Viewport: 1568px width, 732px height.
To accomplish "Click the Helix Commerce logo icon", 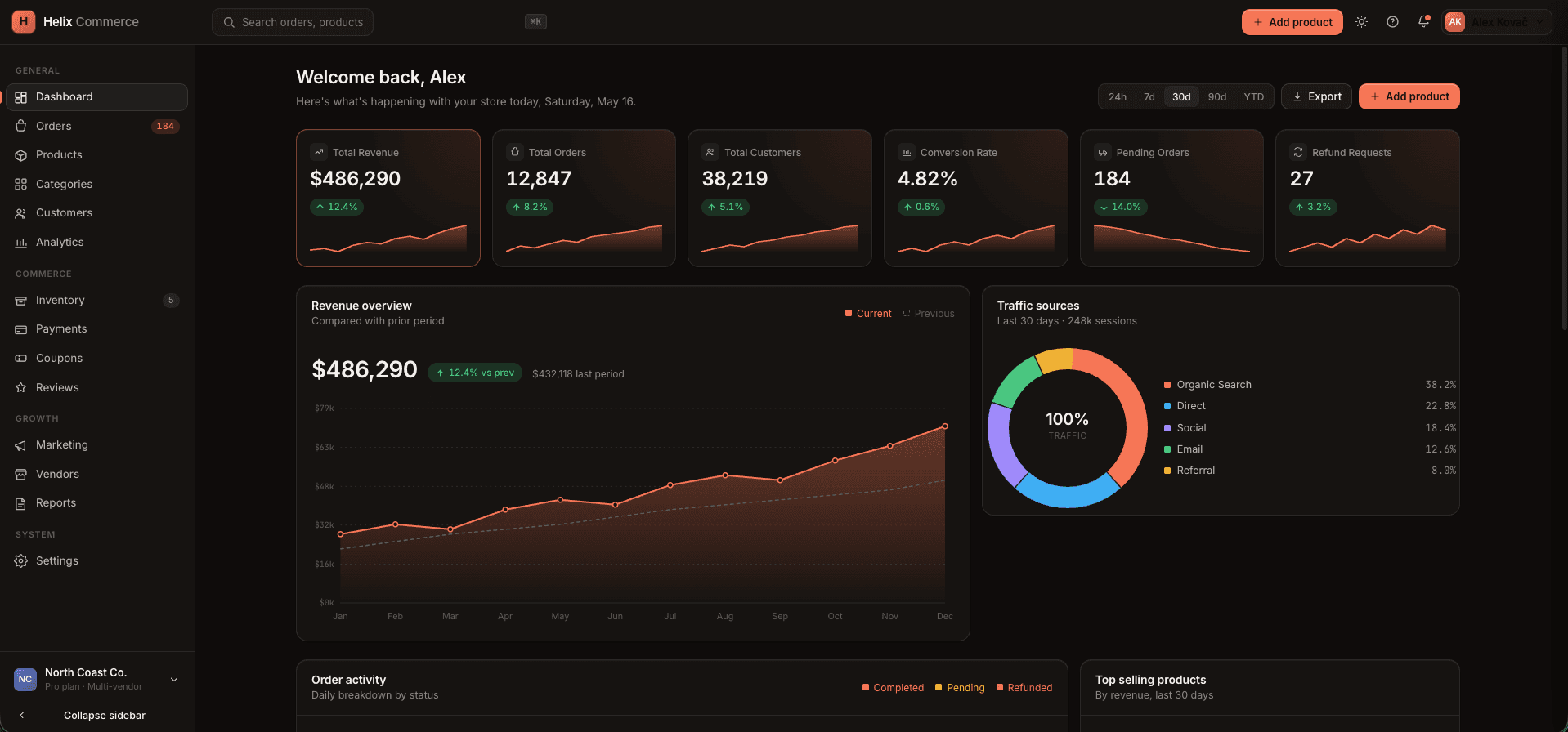I will pyautogui.click(x=24, y=22).
